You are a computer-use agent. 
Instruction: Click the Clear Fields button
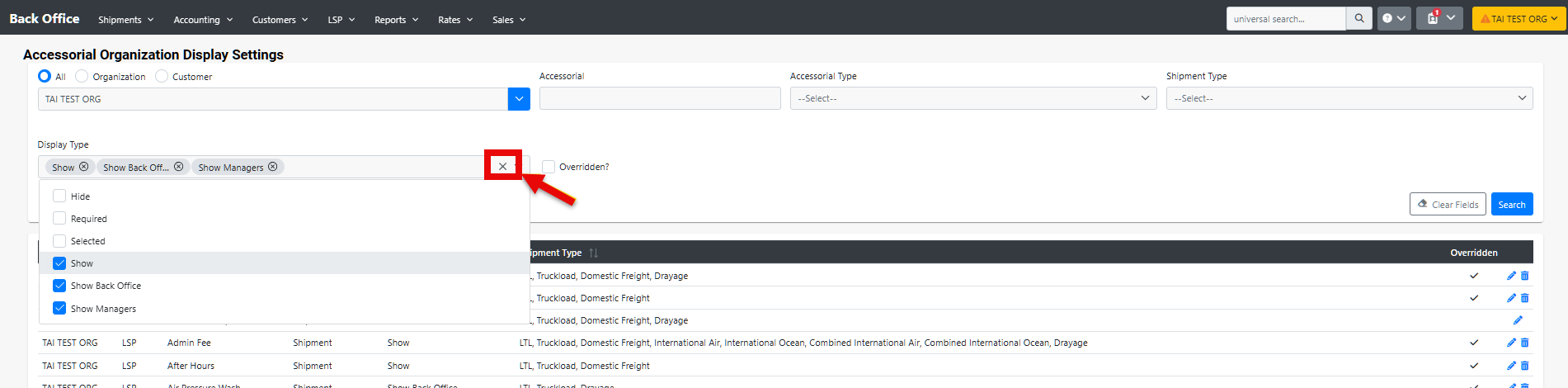[1447, 205]
